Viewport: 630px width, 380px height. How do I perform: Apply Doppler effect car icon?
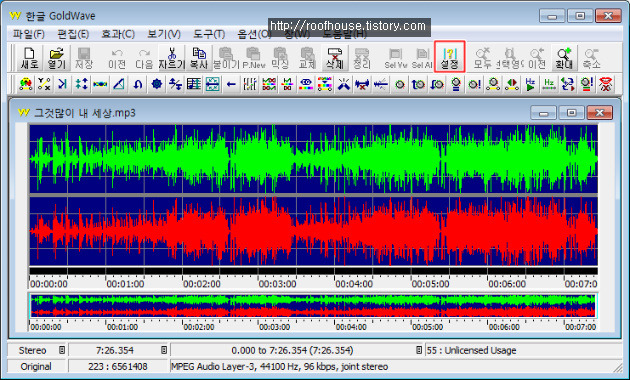pos(26,84)
